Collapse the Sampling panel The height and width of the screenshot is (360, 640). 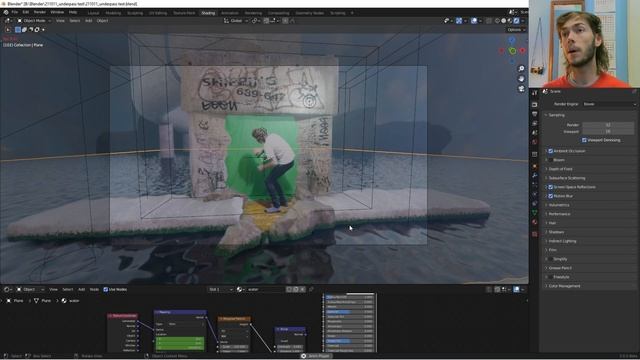[556, 115]
